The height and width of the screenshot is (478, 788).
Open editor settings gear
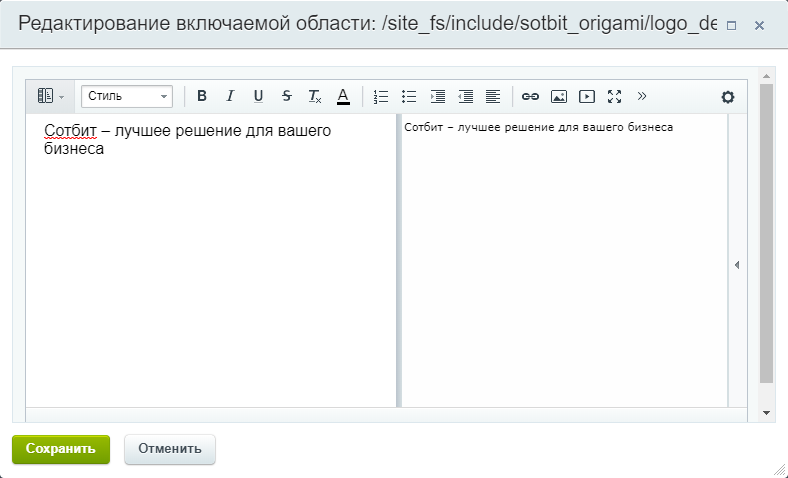[x=728, y=97]
